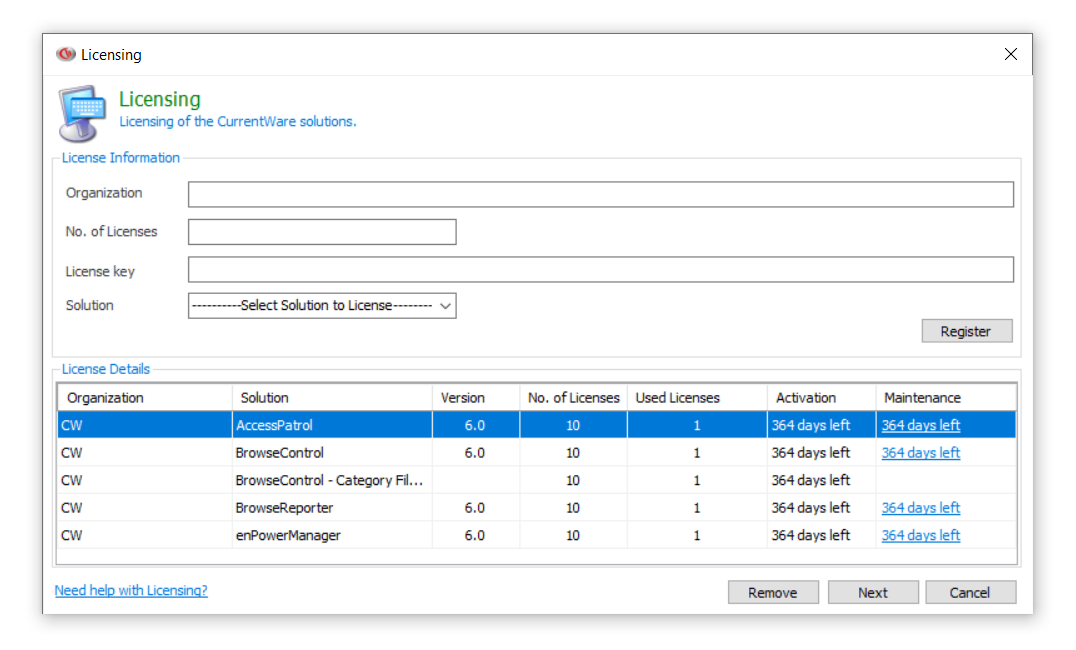Click activation 364 days left for BrowseControl
The height and width of the screenshot is (650, 1076).
(x=810, y=453)
